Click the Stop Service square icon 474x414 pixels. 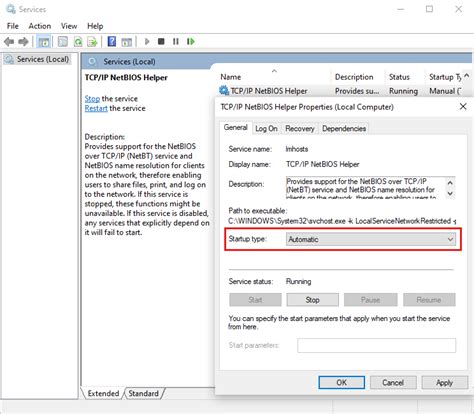coord(161,42)
